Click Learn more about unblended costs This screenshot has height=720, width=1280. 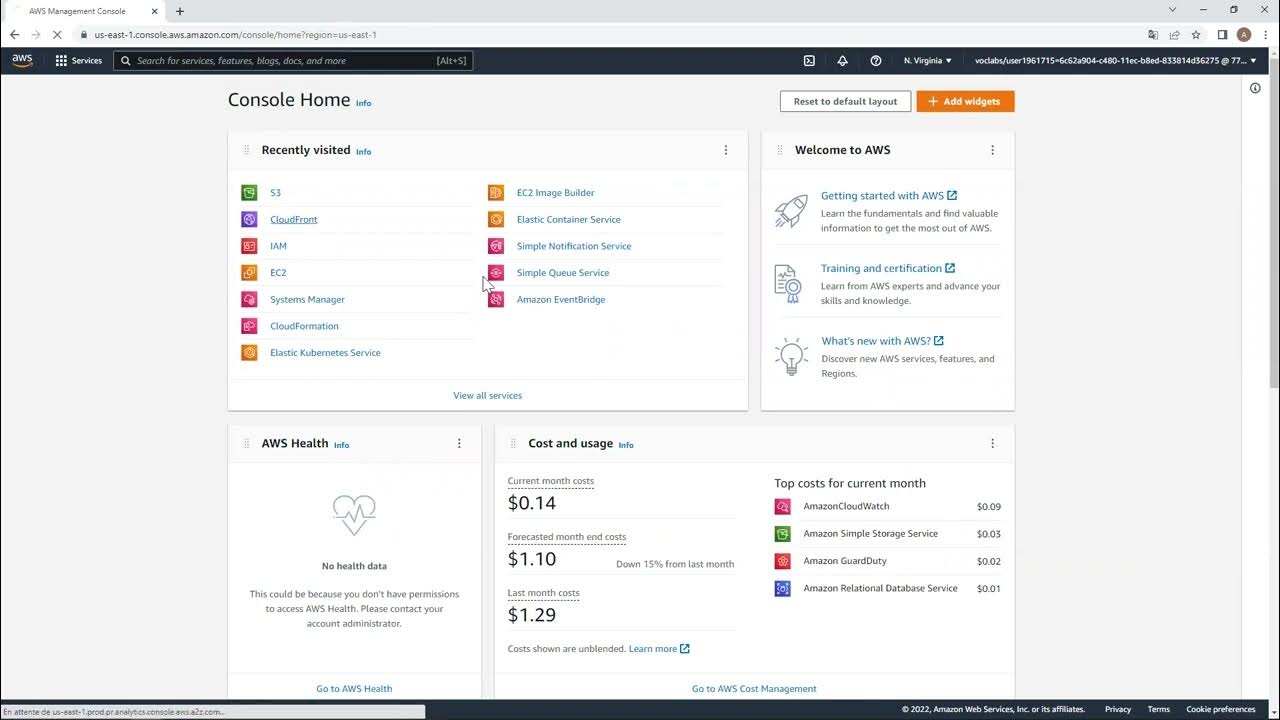(659, 649)
